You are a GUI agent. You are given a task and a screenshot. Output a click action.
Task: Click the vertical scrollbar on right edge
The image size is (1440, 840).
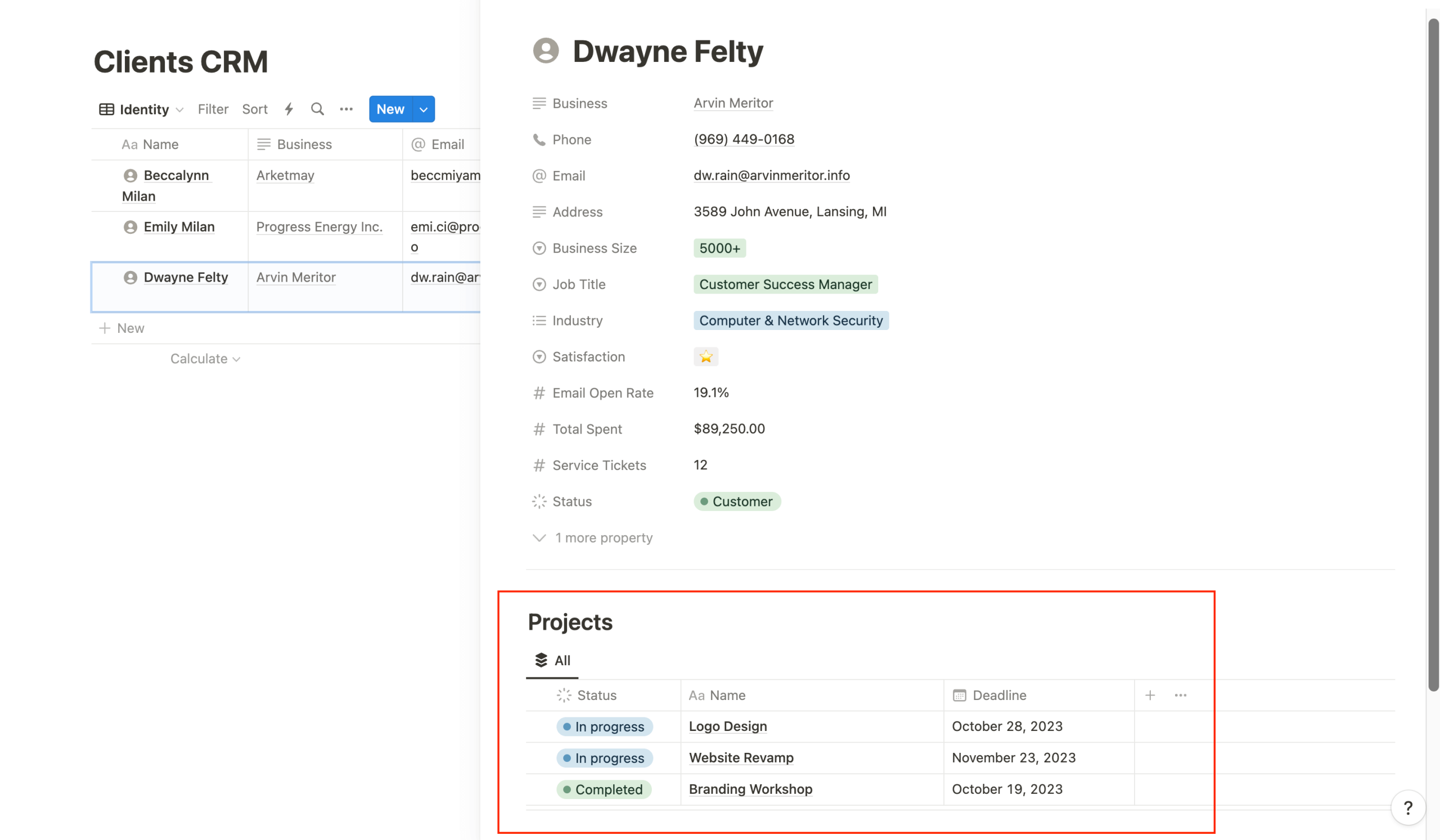point(1433,354)
